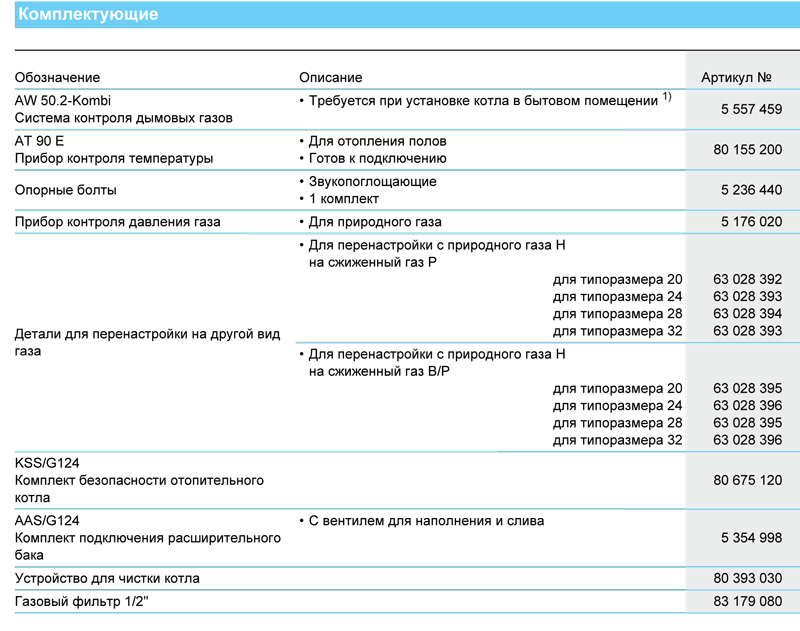Click the 'Для природного газа' bullet
Screen dimensions: 800x631
[375, 222]
